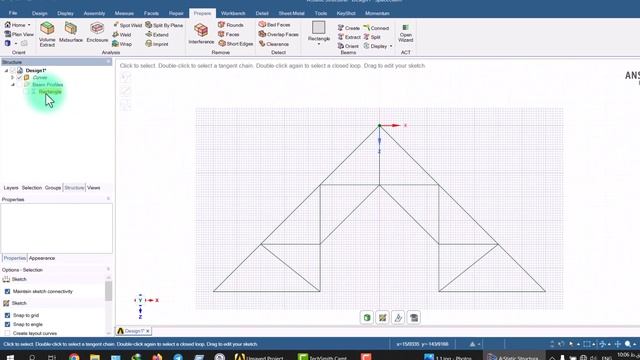Open the Enclosure tool
Viewport: 640px width, 360px height.
97,32
